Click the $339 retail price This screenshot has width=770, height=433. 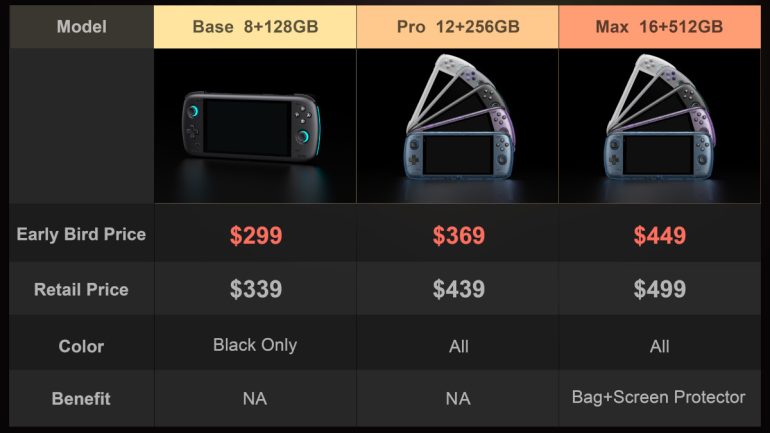pyautogui.click(x=256, y=290)
